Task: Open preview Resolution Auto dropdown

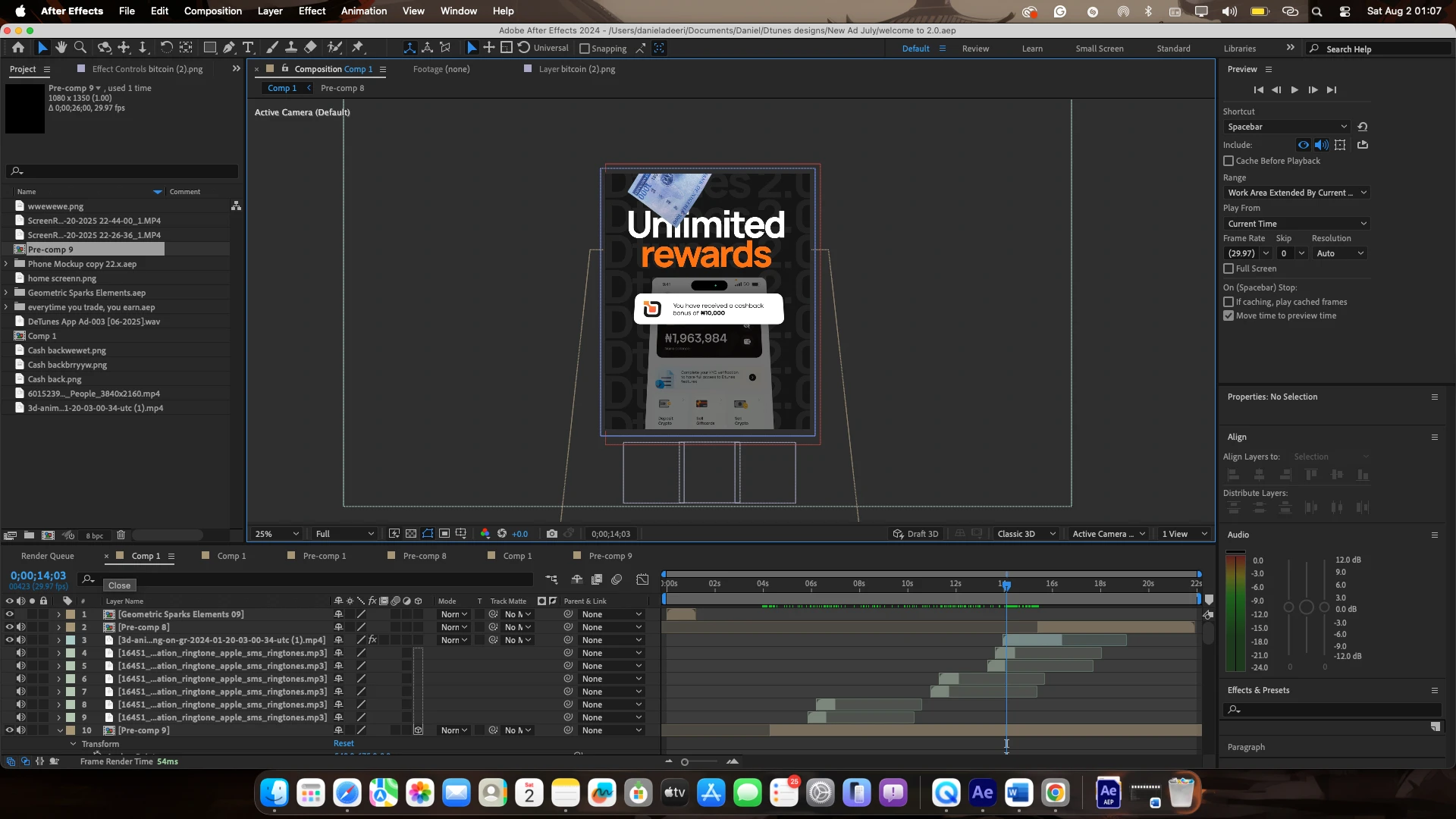Action: [1339, 253]
